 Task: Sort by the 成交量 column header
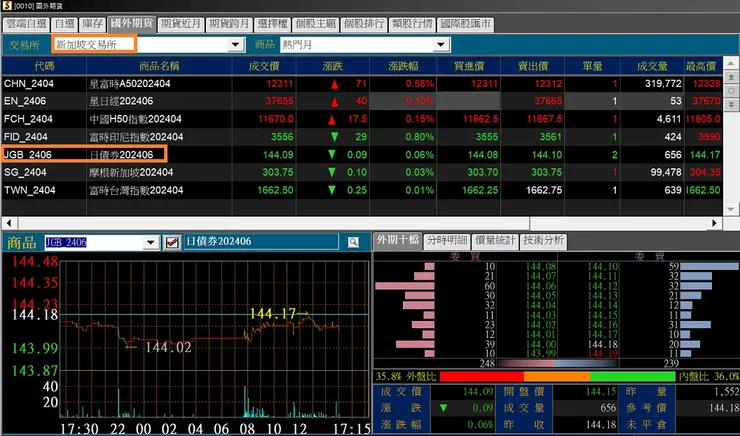pos(652,66)
